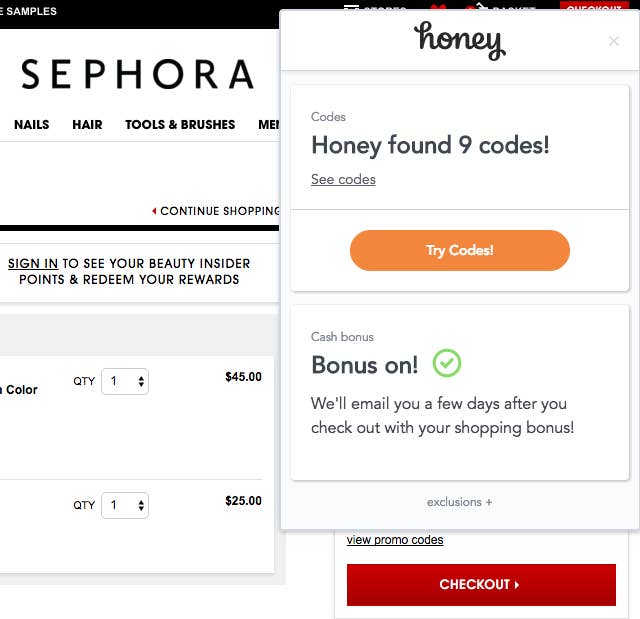640x619 pixels.
Task: Click the Honey logo
Action: (459, 41)
